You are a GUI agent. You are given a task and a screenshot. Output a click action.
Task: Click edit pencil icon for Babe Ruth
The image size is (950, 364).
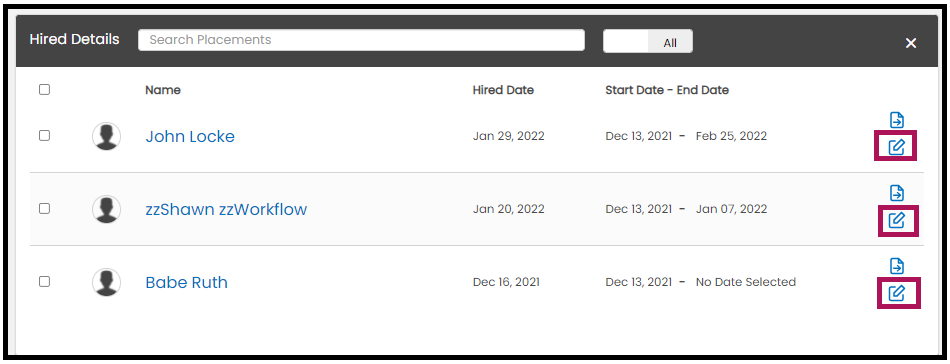click(x=896, y=293)
